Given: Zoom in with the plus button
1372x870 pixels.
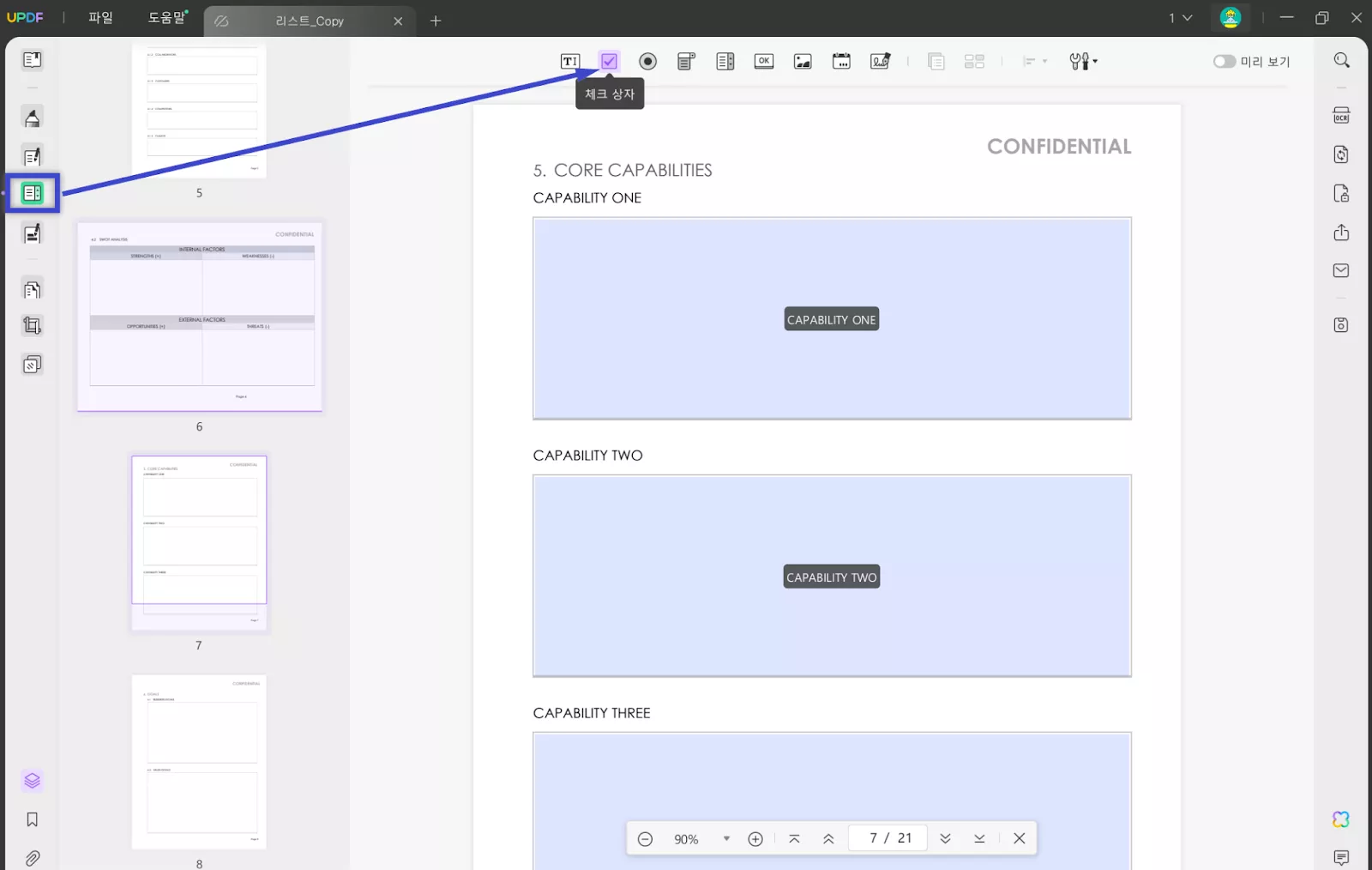Looking at the screenshot, I should 755,839.
